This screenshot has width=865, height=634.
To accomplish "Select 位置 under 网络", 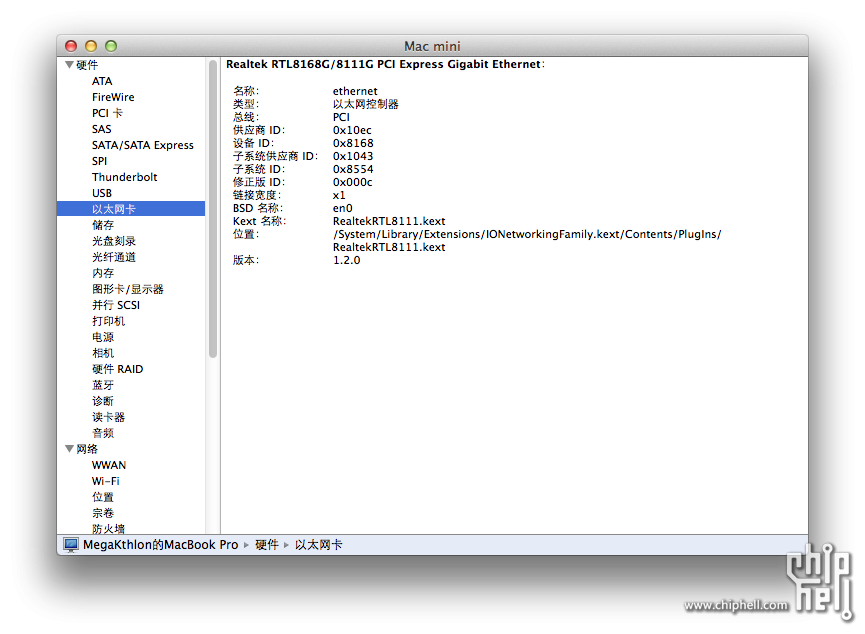I will (103, 497).
